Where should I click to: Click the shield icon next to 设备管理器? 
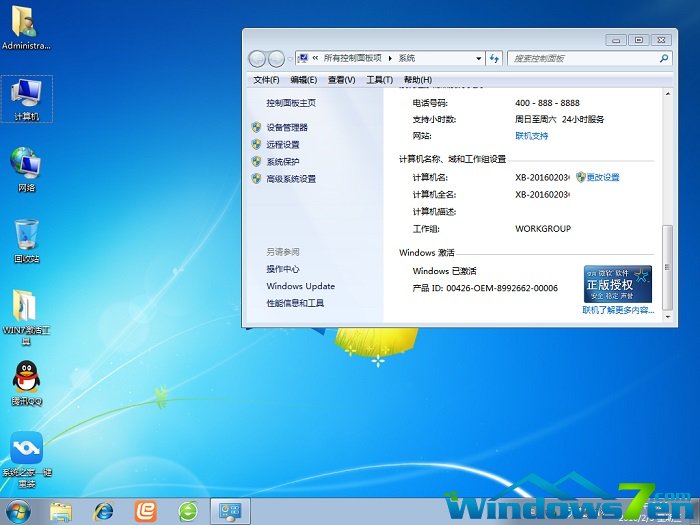click(x=256, y=127)
